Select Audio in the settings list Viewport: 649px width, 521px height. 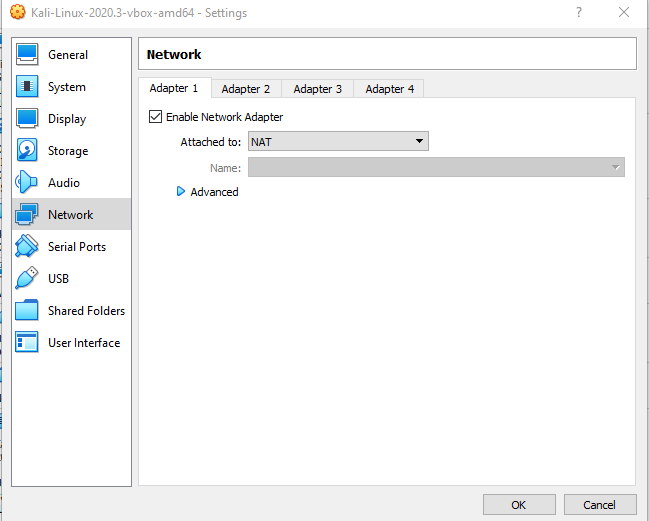click(x=64, y=182)
